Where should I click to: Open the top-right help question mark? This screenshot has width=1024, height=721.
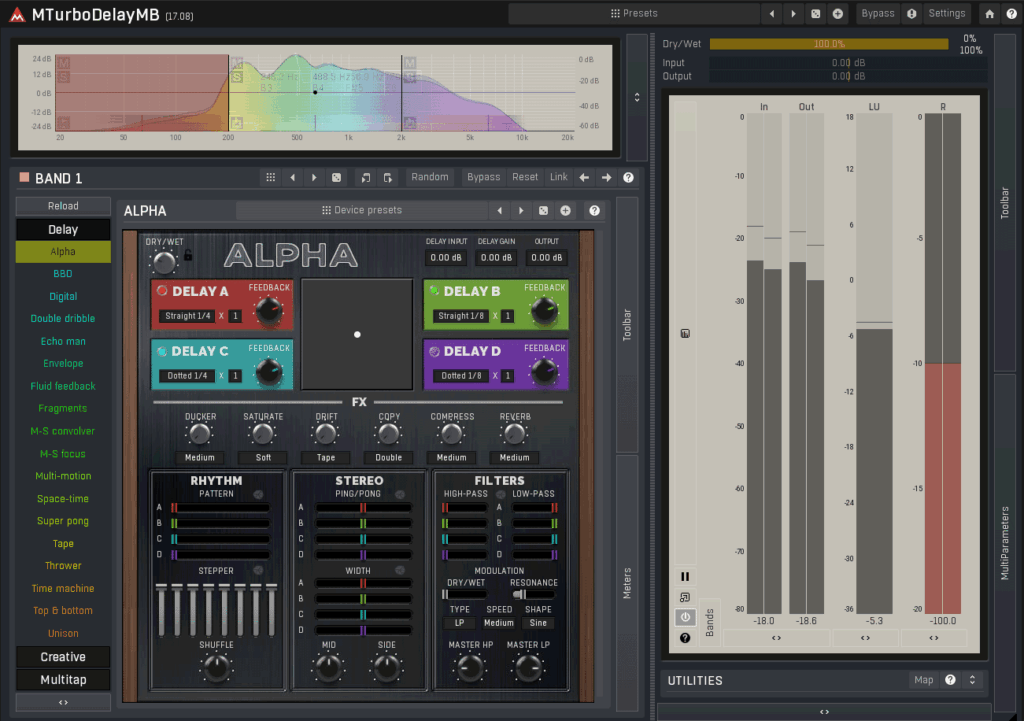[x=1012, y=13]
